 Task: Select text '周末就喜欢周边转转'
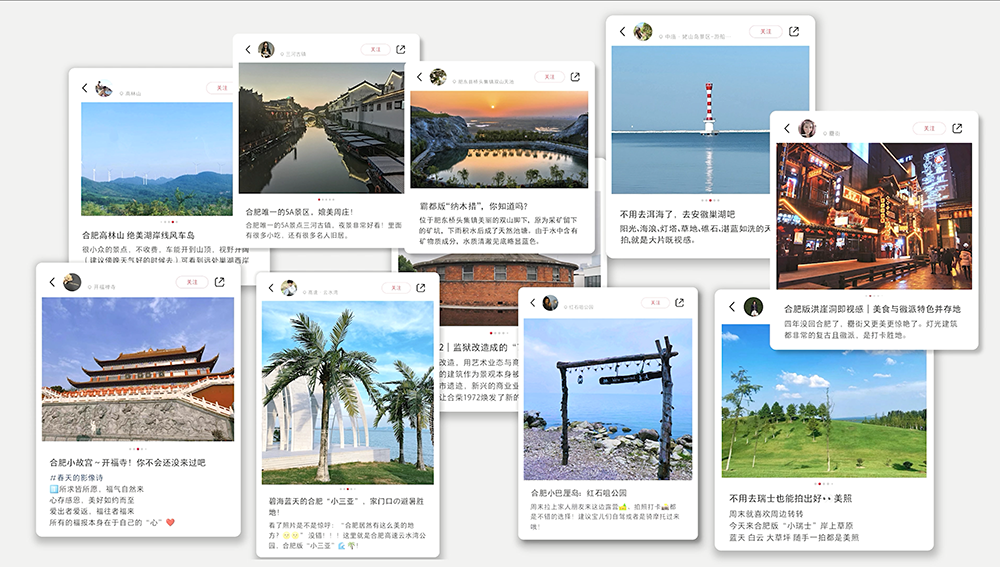coord(767,513)
